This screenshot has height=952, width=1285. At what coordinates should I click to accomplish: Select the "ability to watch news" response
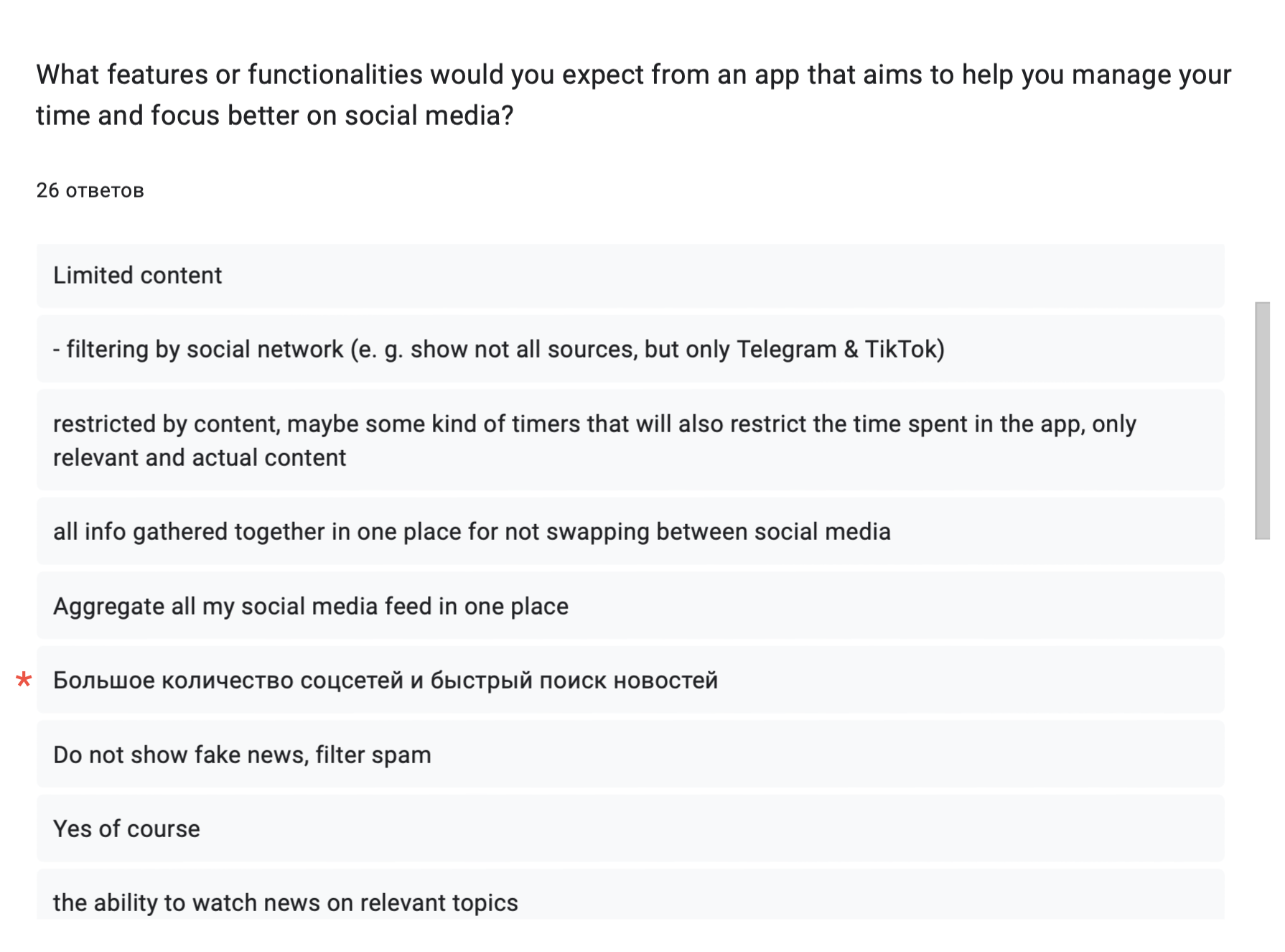(x=285, y=903)
